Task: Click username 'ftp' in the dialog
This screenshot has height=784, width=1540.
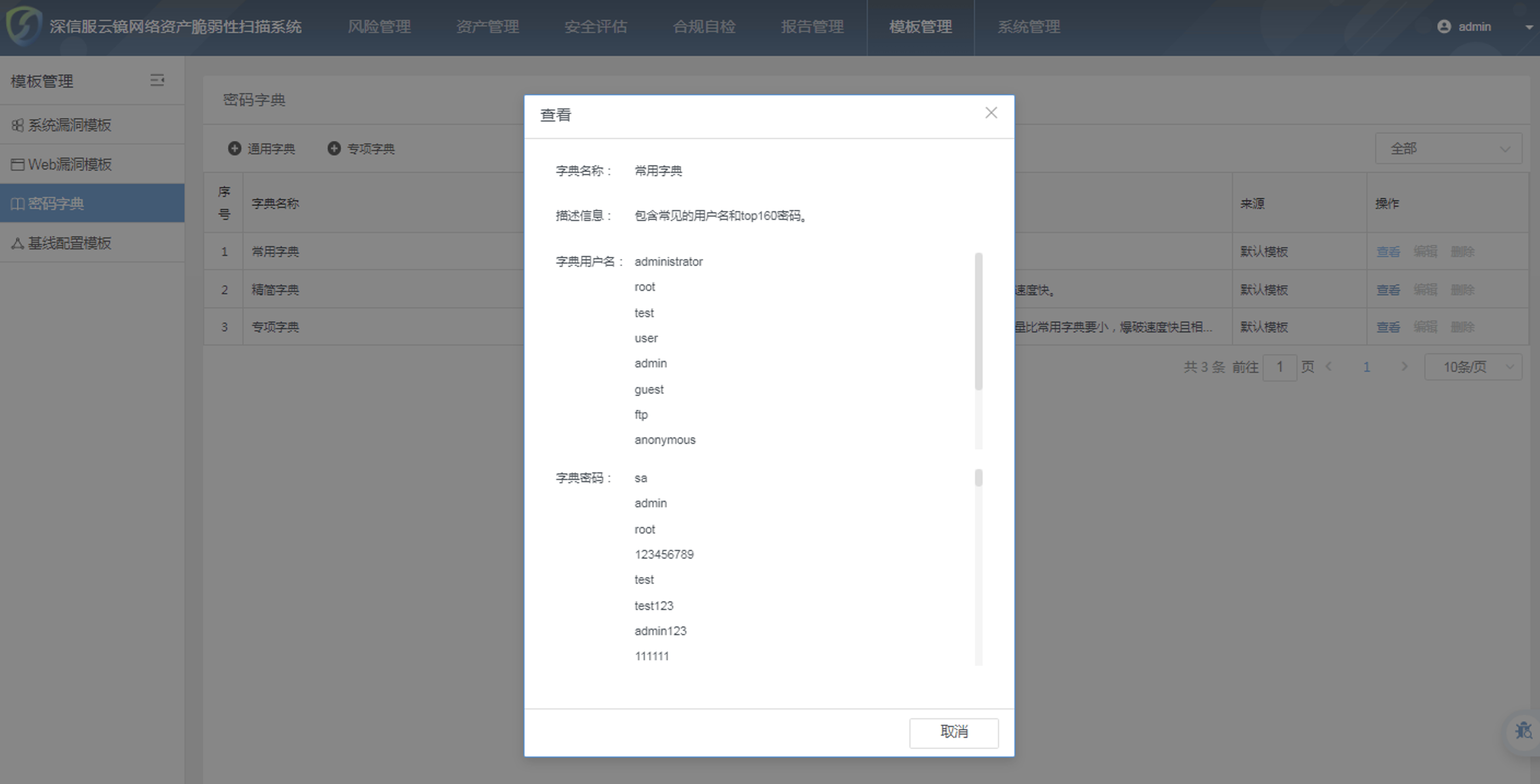Action: [x=641, y=415]
